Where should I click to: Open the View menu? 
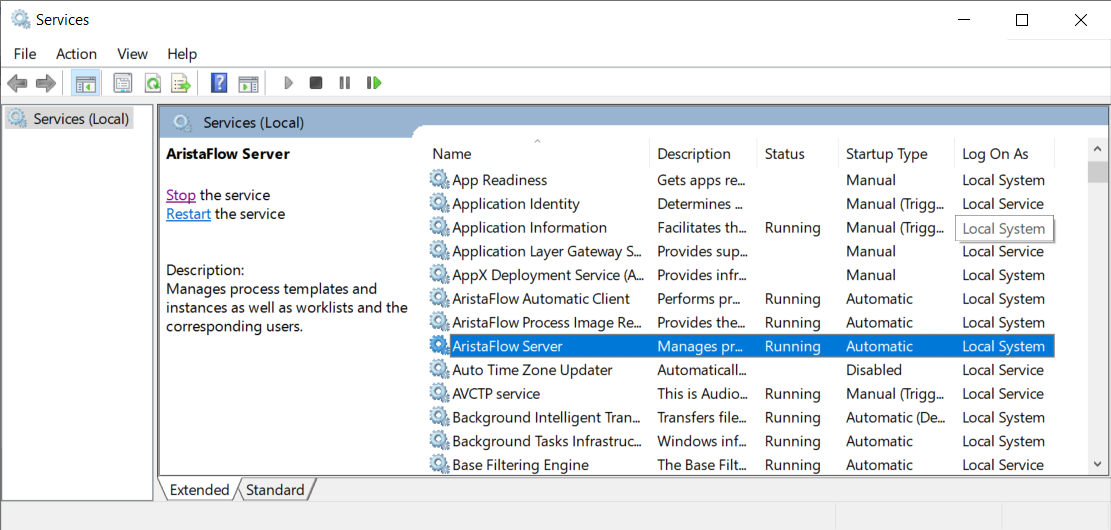132,54
